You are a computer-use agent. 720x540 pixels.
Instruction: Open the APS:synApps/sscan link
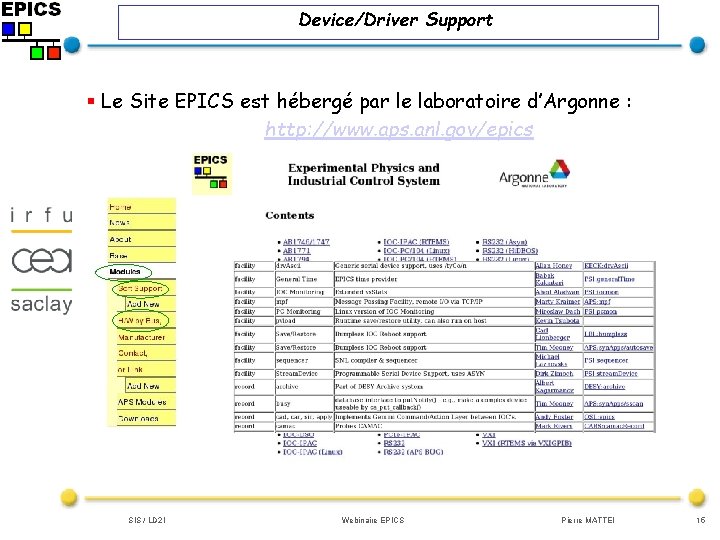pyautogui.click(x=613, y=404)
